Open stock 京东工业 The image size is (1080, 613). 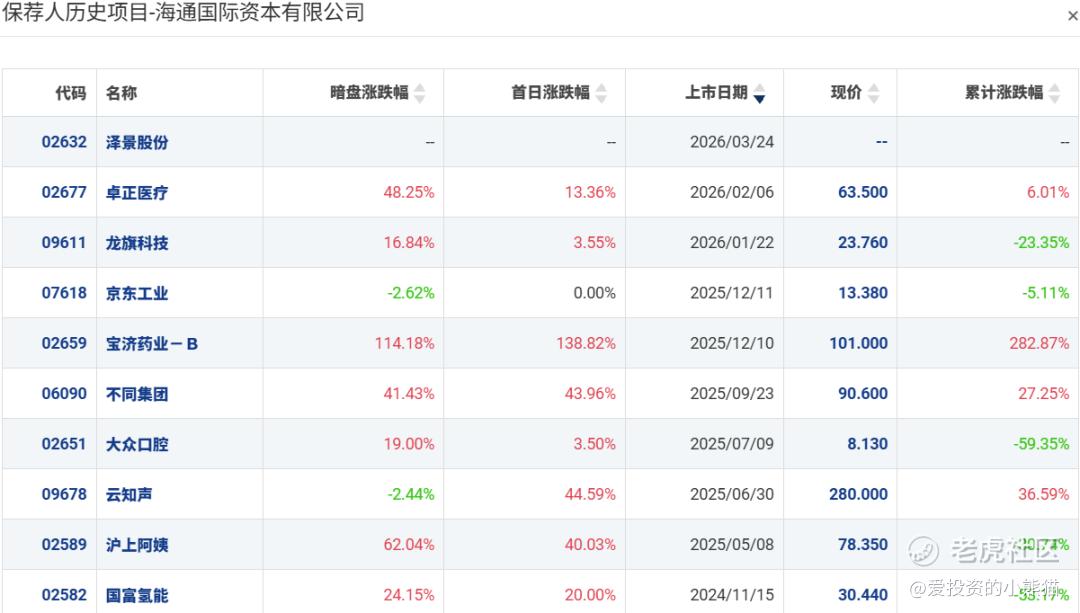[137, 293]
